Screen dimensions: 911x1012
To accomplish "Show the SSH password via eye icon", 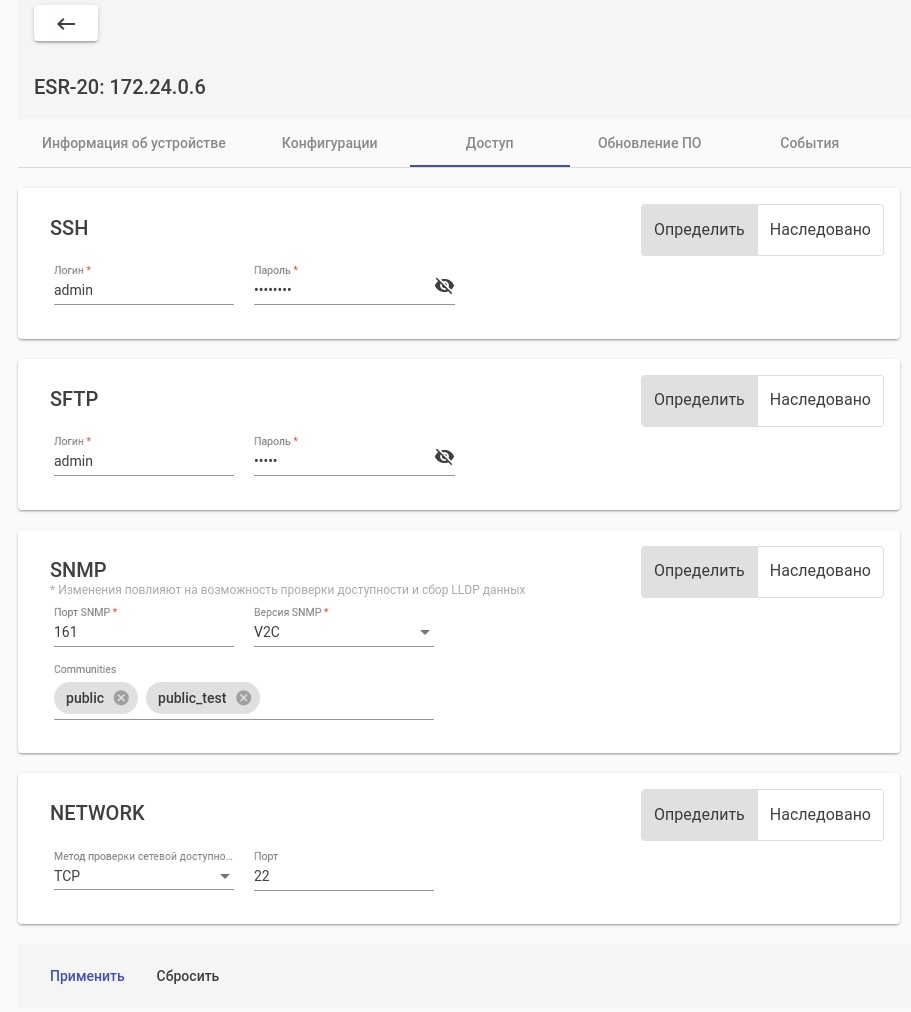I will 444,286.
